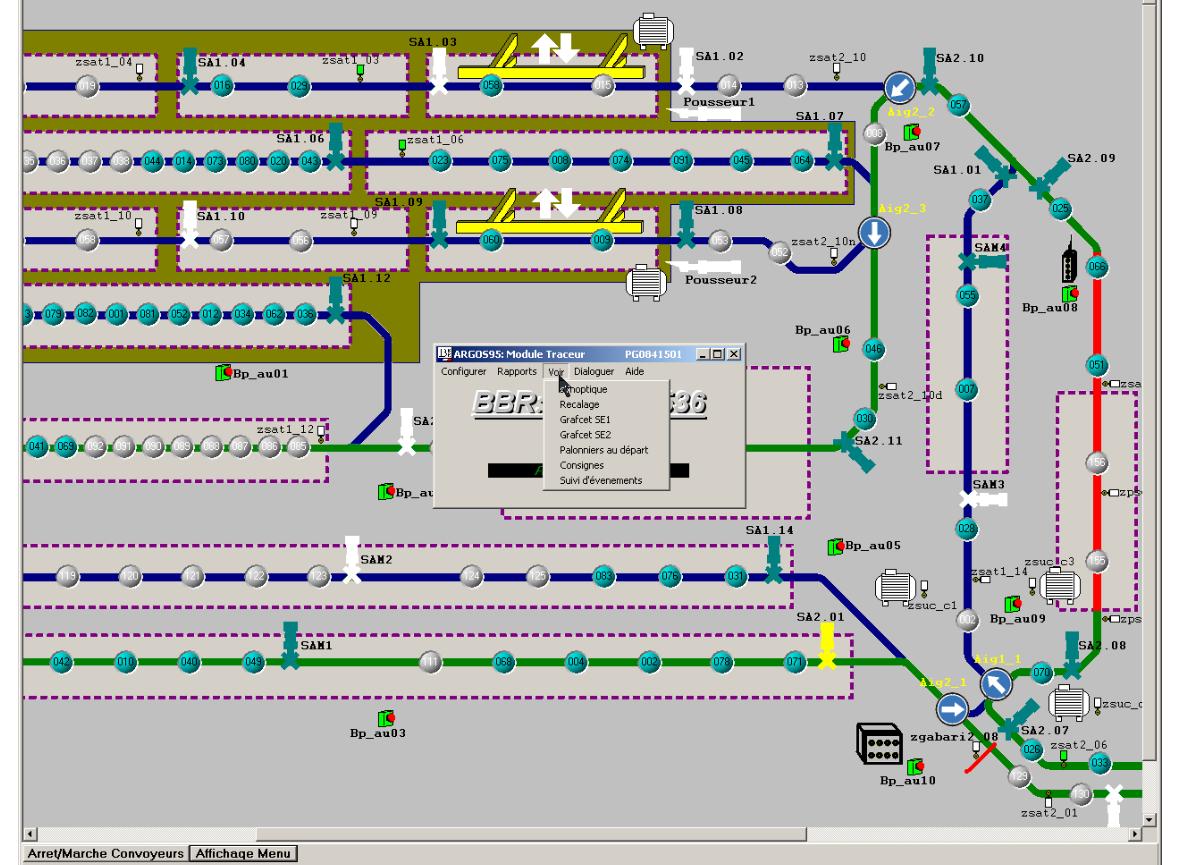
Task: Select the Bp_au05 emergency stop icon
Action: click(835, 546)
